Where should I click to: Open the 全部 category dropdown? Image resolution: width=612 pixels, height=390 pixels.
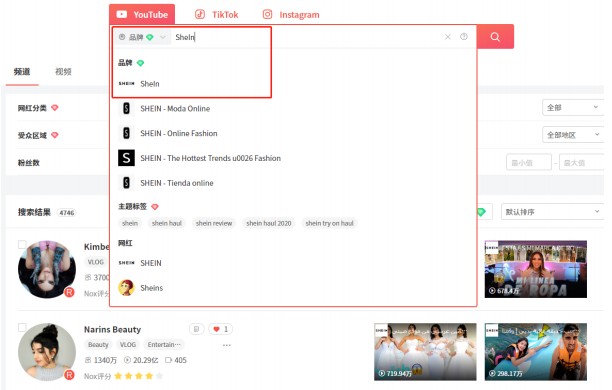point(573,107)
